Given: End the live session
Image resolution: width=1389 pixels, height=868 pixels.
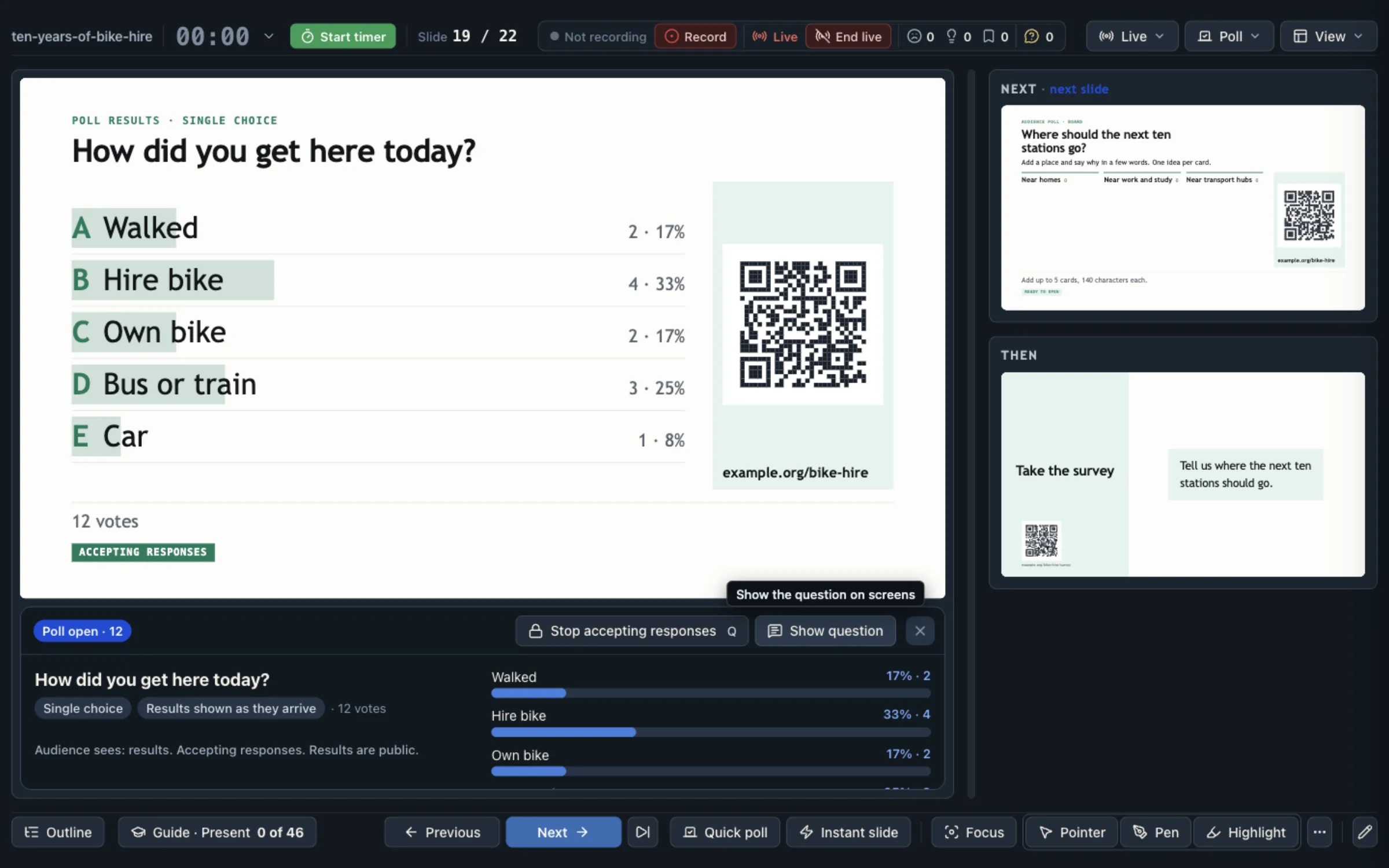Looking at the screenshot, I should (x=848, y=36).
